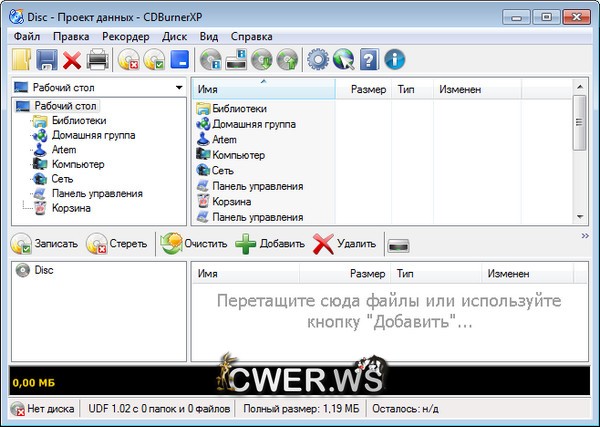Viewport: 600px width, 427px height.
Task: Expand the hidden toolbar items chevron
Action: (x=585, y=236)
